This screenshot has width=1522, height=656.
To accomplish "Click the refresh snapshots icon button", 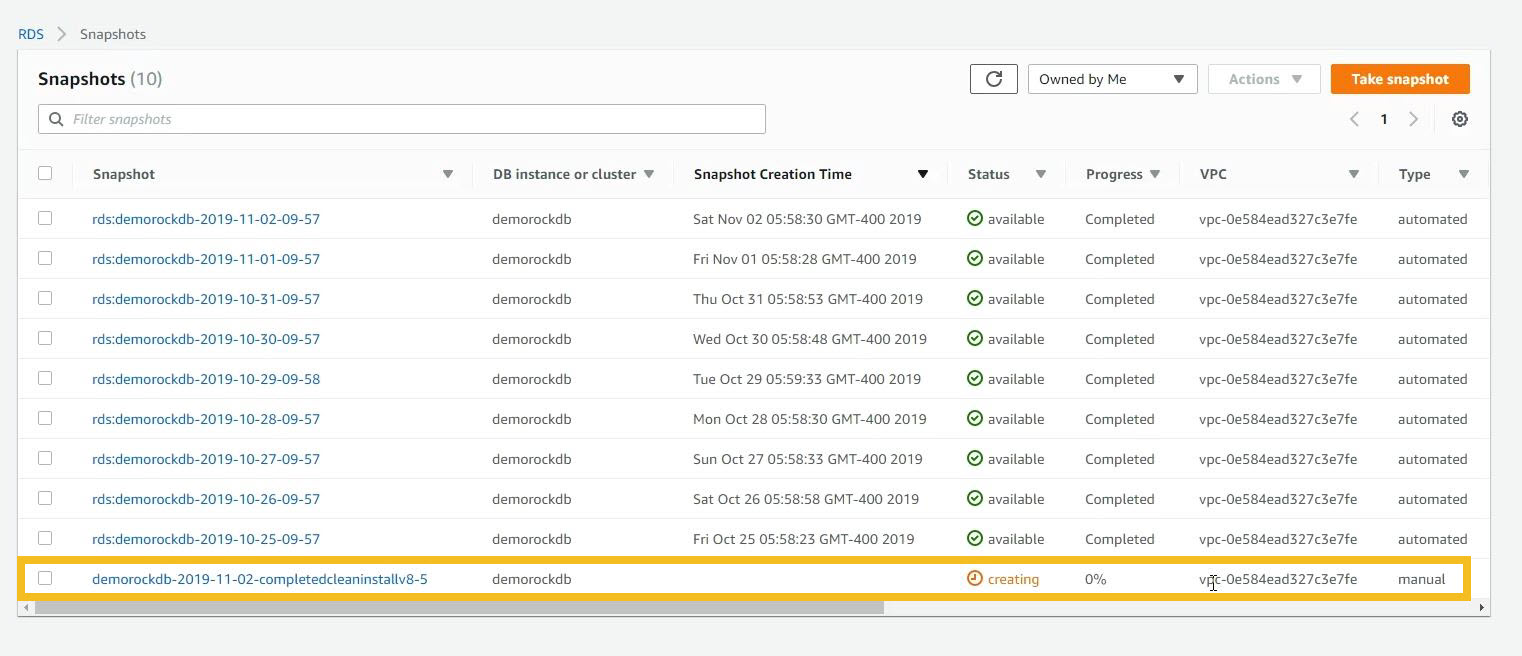I will coord(993,79).
